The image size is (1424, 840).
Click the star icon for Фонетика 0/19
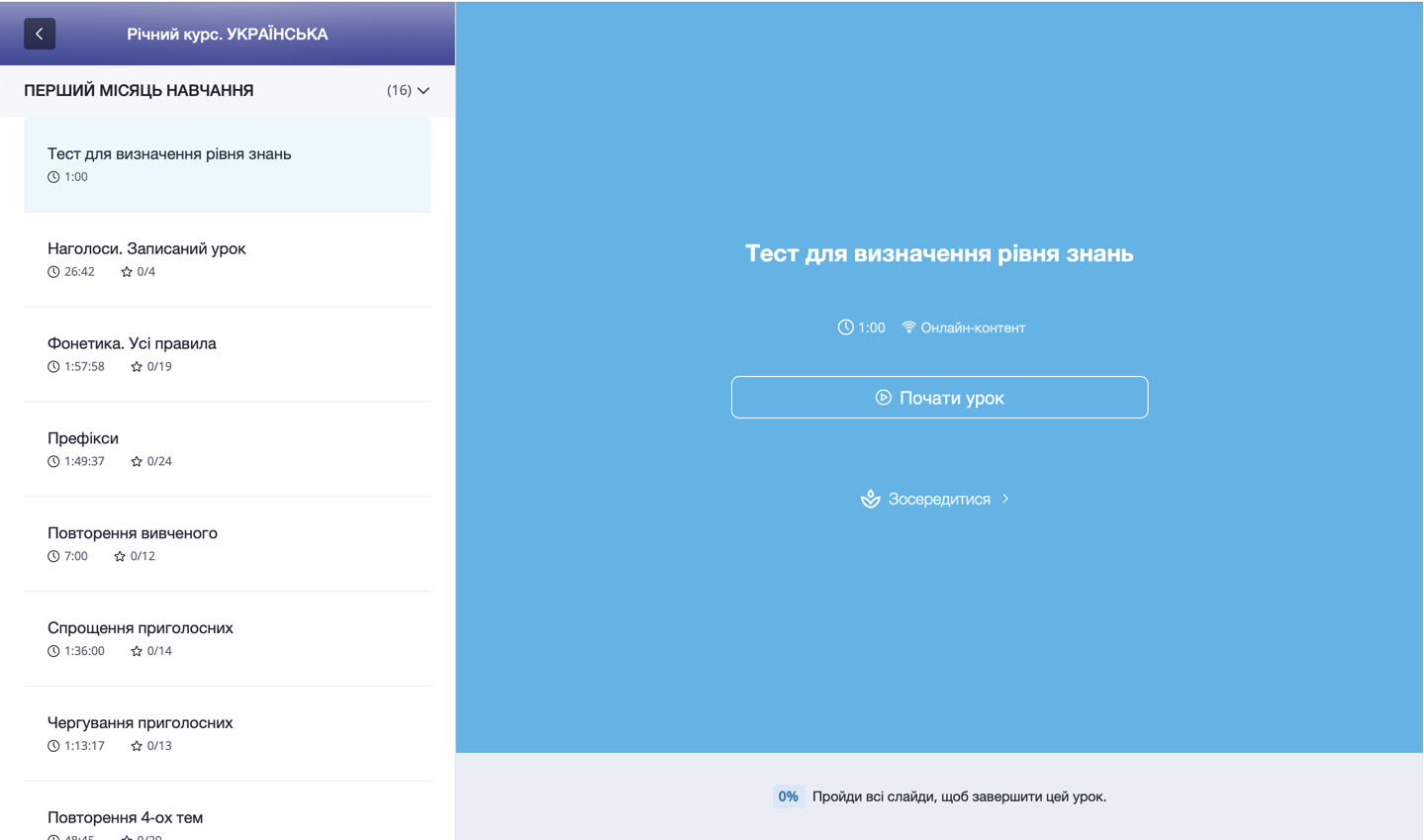[x=137, y=367]
